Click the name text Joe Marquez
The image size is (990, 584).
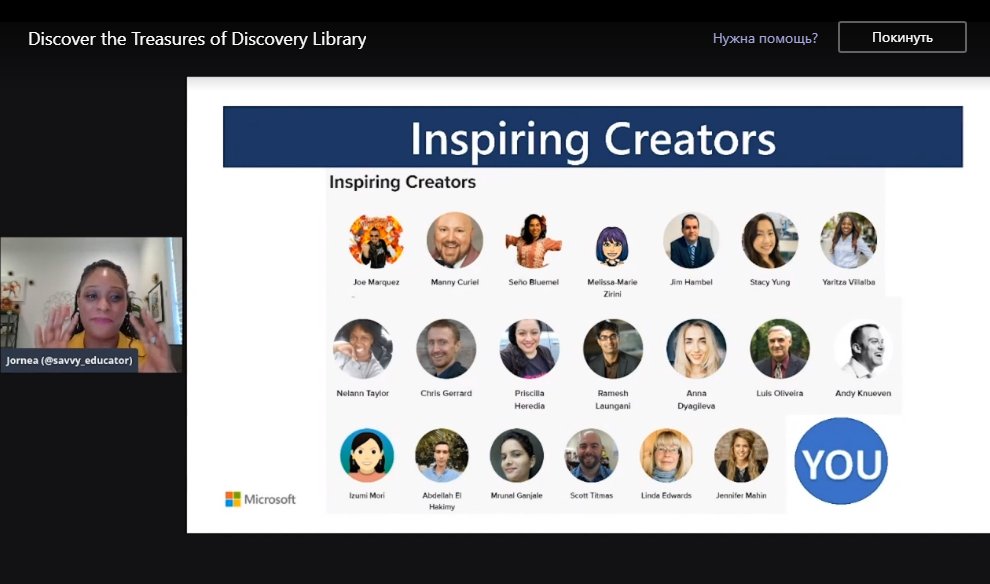(x=376, y=282)
